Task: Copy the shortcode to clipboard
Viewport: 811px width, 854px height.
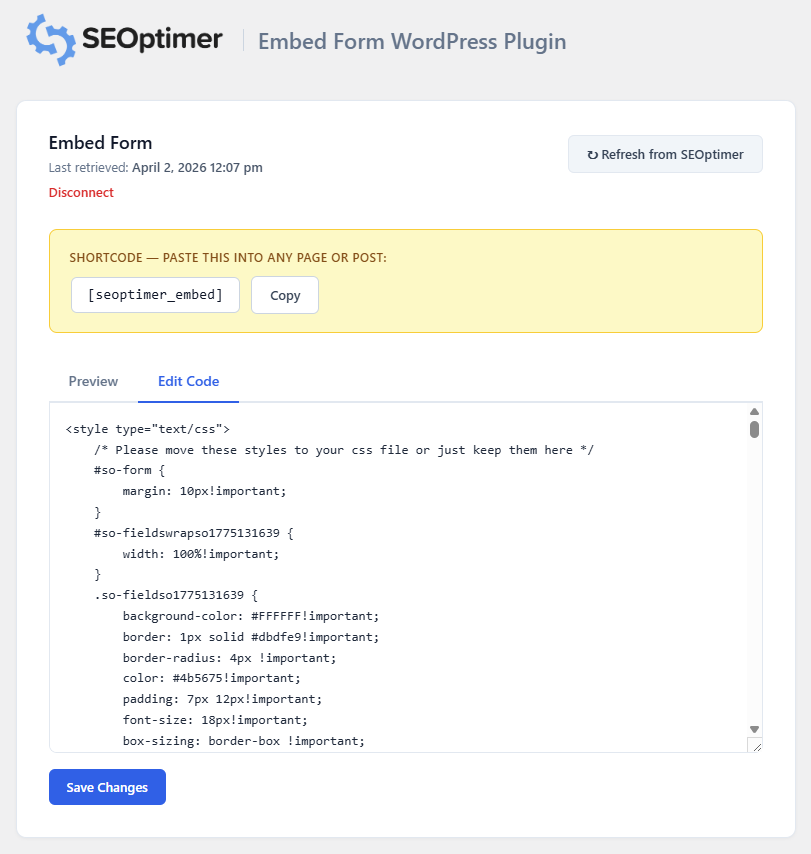Action: coord(284,294)
